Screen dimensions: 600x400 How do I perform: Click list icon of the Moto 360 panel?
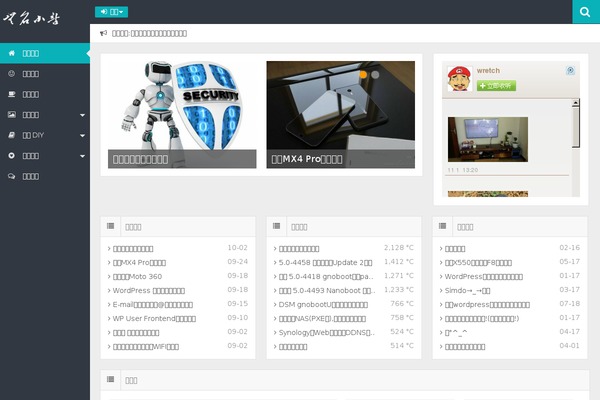pyautogui.click(x=111, y=226)
